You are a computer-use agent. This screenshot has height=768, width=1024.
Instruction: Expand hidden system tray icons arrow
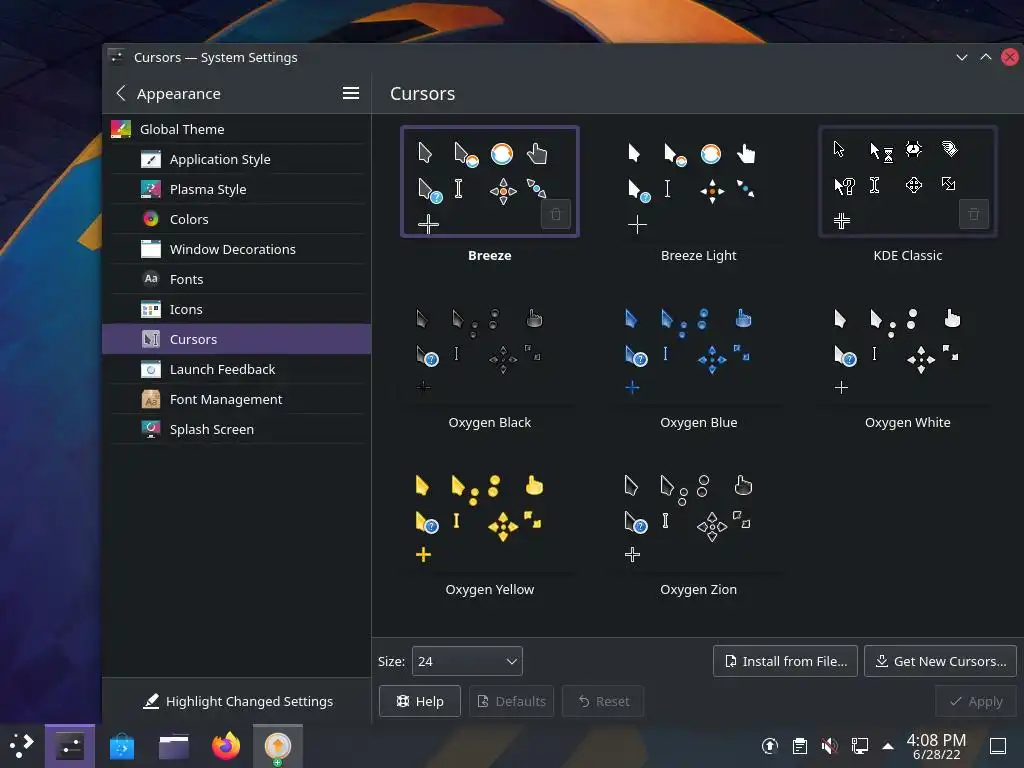pyautogui.click(x=888, y=746)
